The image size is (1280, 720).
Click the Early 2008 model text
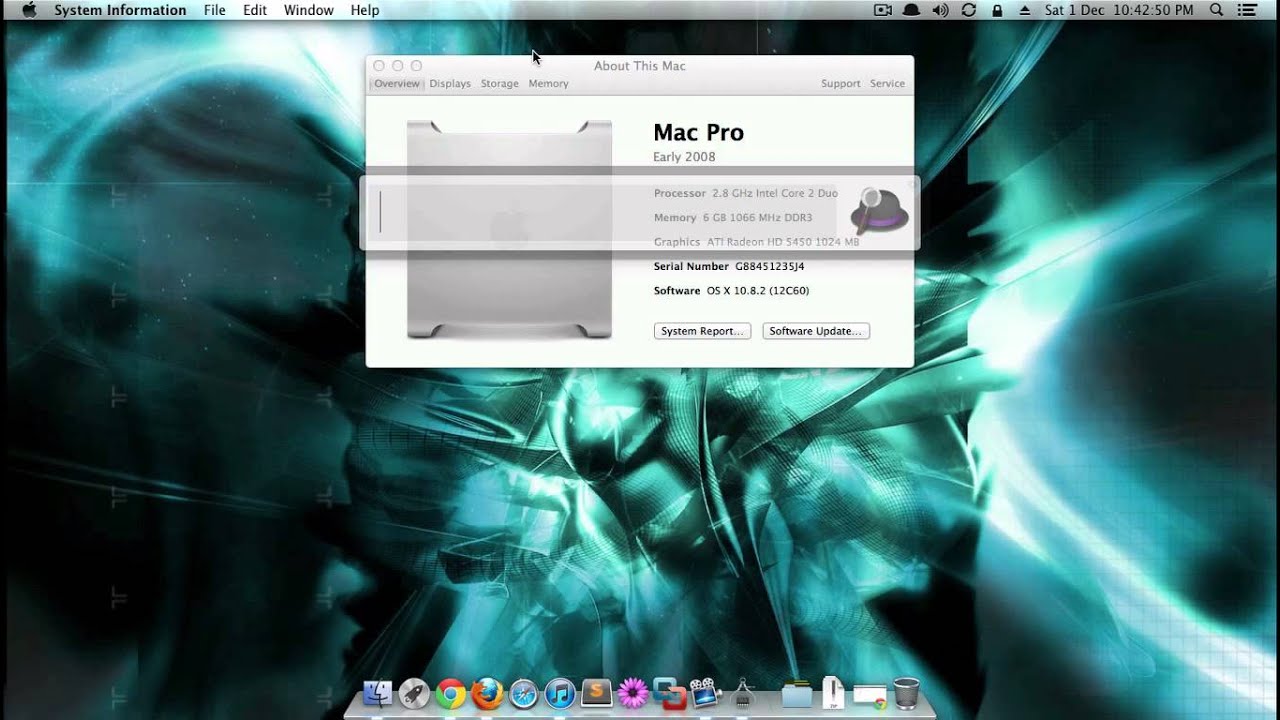click(x=684, y=157)
